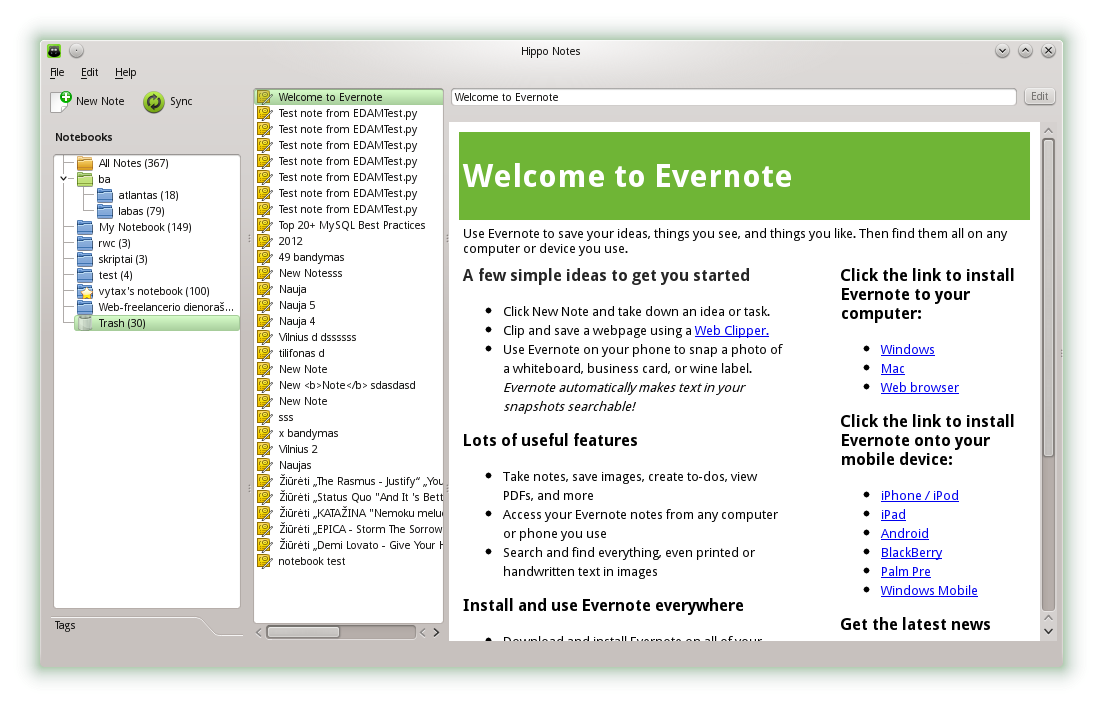
Task: Click note icon beside Welcome to Evernote
Action: (264, 97)
